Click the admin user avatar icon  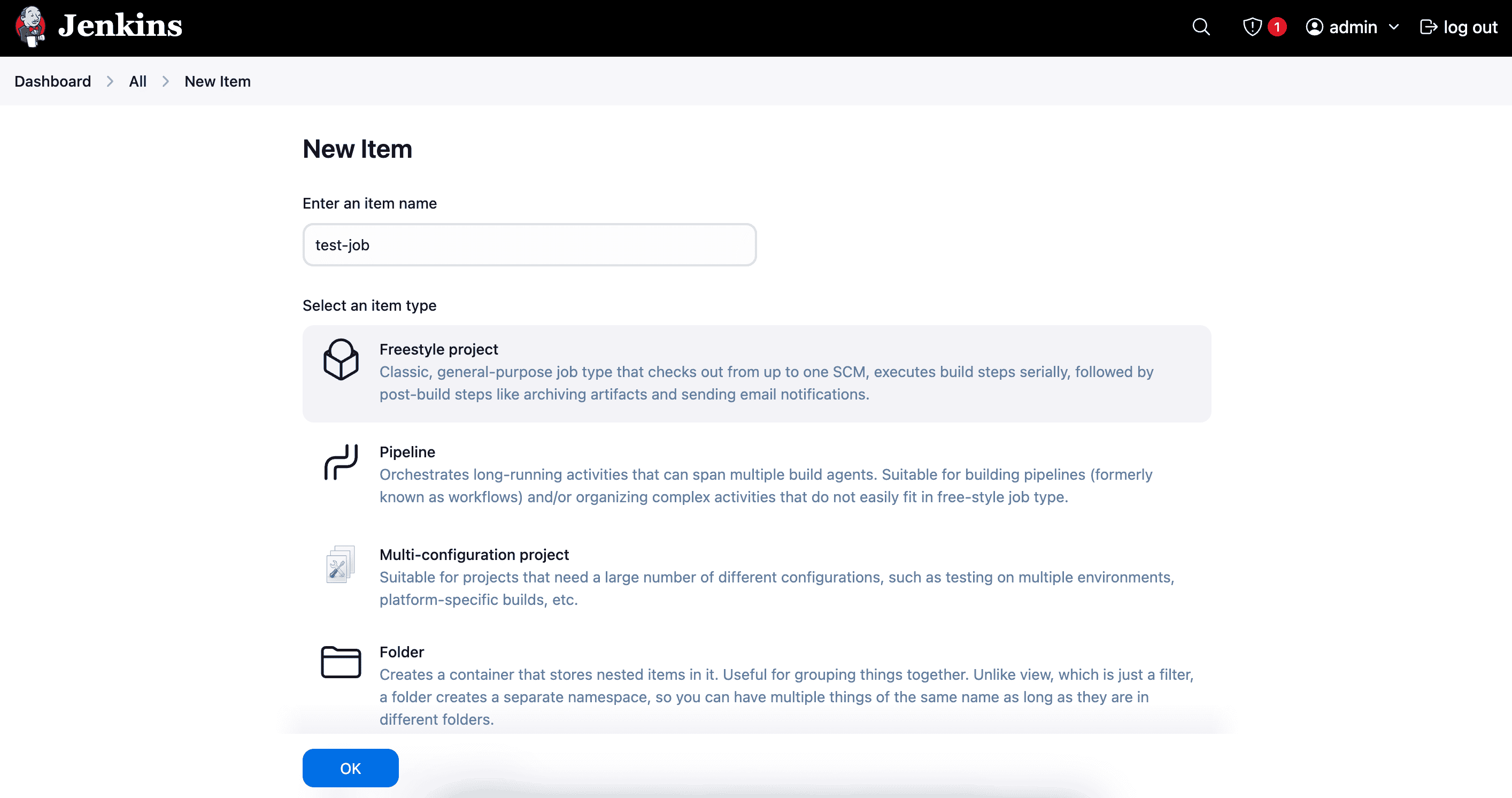point(1314,27)
